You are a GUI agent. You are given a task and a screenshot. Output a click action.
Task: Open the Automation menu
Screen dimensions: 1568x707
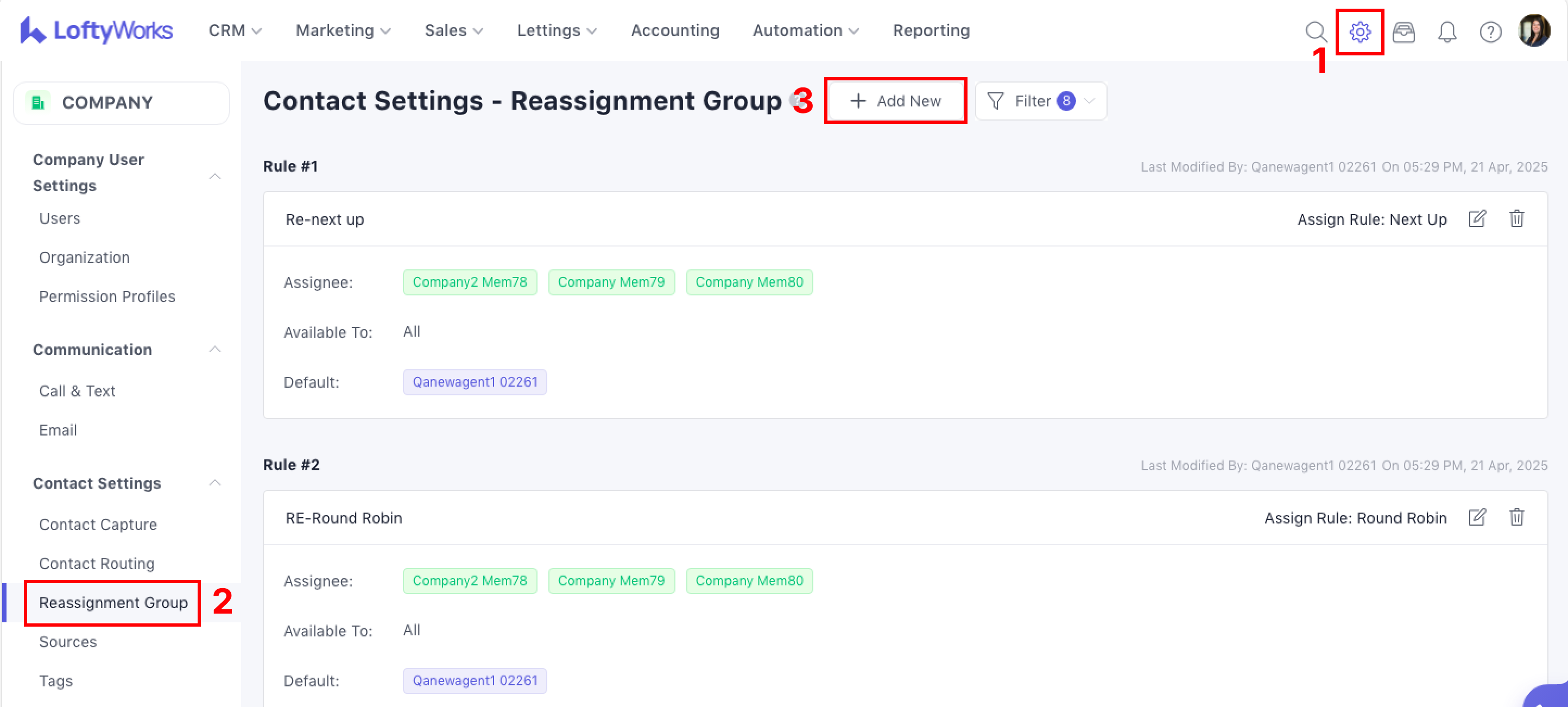point(805,30)
